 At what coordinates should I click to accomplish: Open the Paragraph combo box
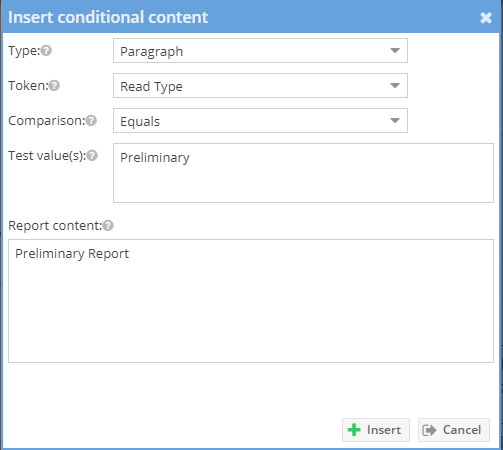(260, 51)
